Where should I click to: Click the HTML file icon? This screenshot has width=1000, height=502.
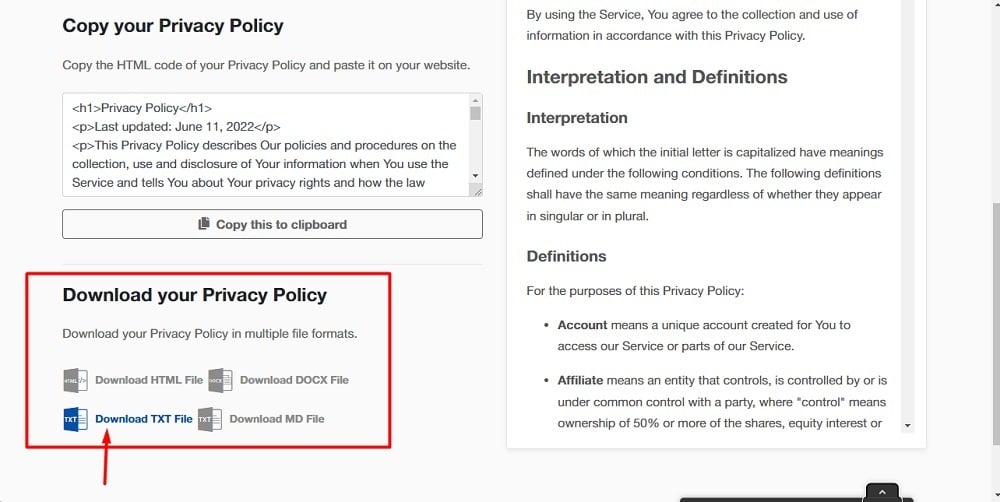point(76,380)
